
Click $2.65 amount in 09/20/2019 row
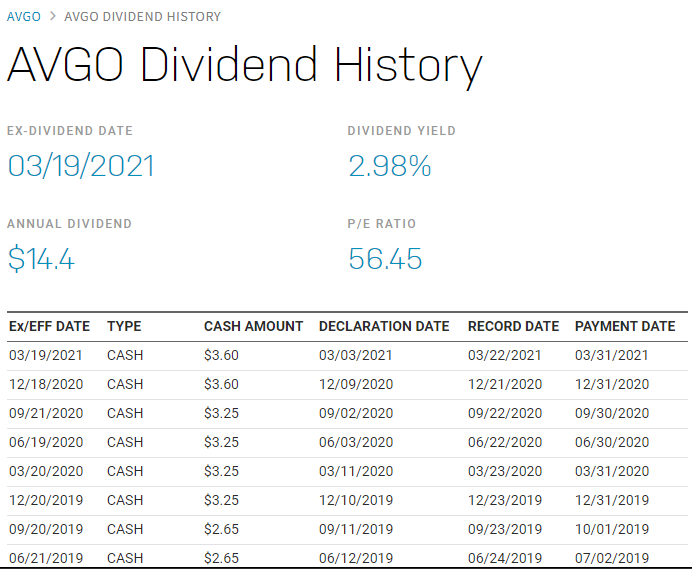221,529
